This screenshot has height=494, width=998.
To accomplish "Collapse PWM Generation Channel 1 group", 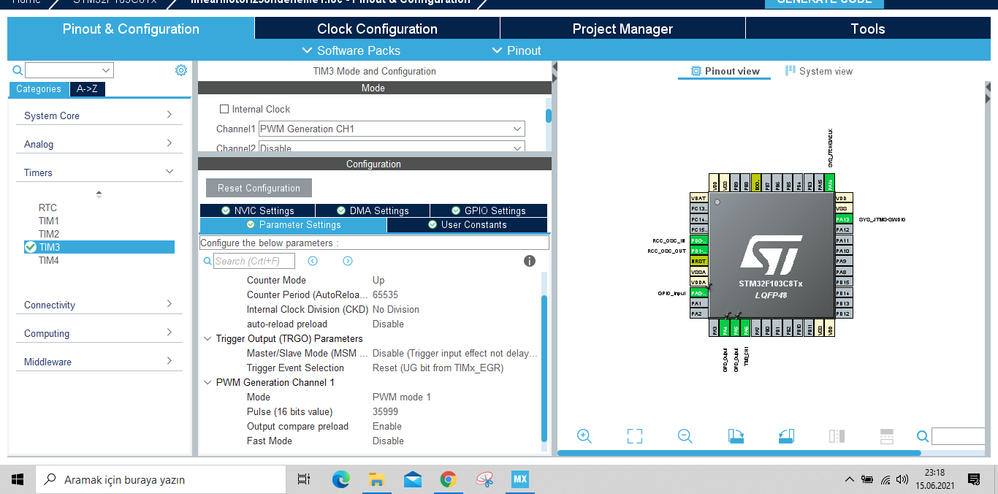I will (x=207, y=383).
